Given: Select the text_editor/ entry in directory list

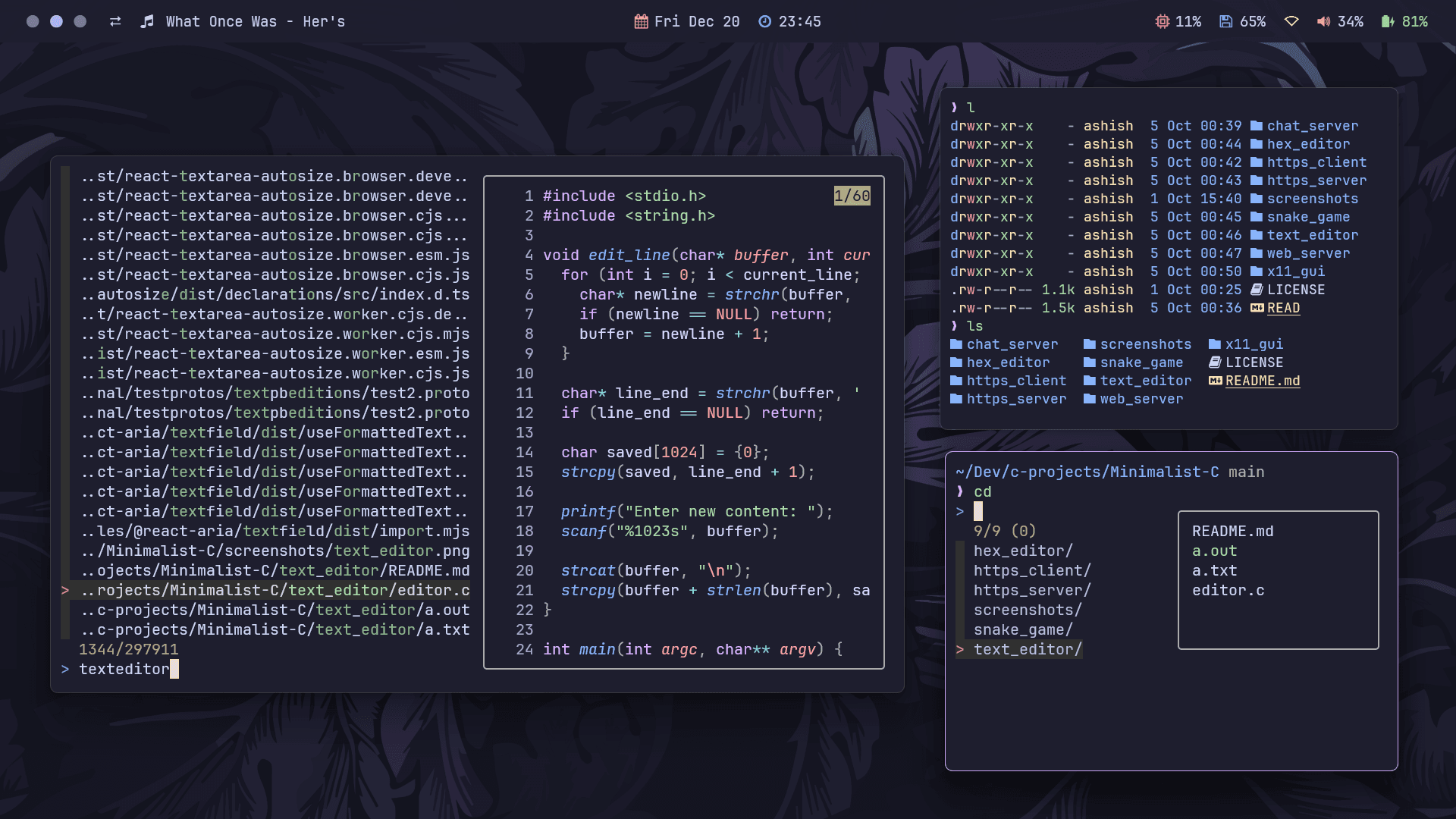Looking at the screenshot, I should pos(1028,650).
